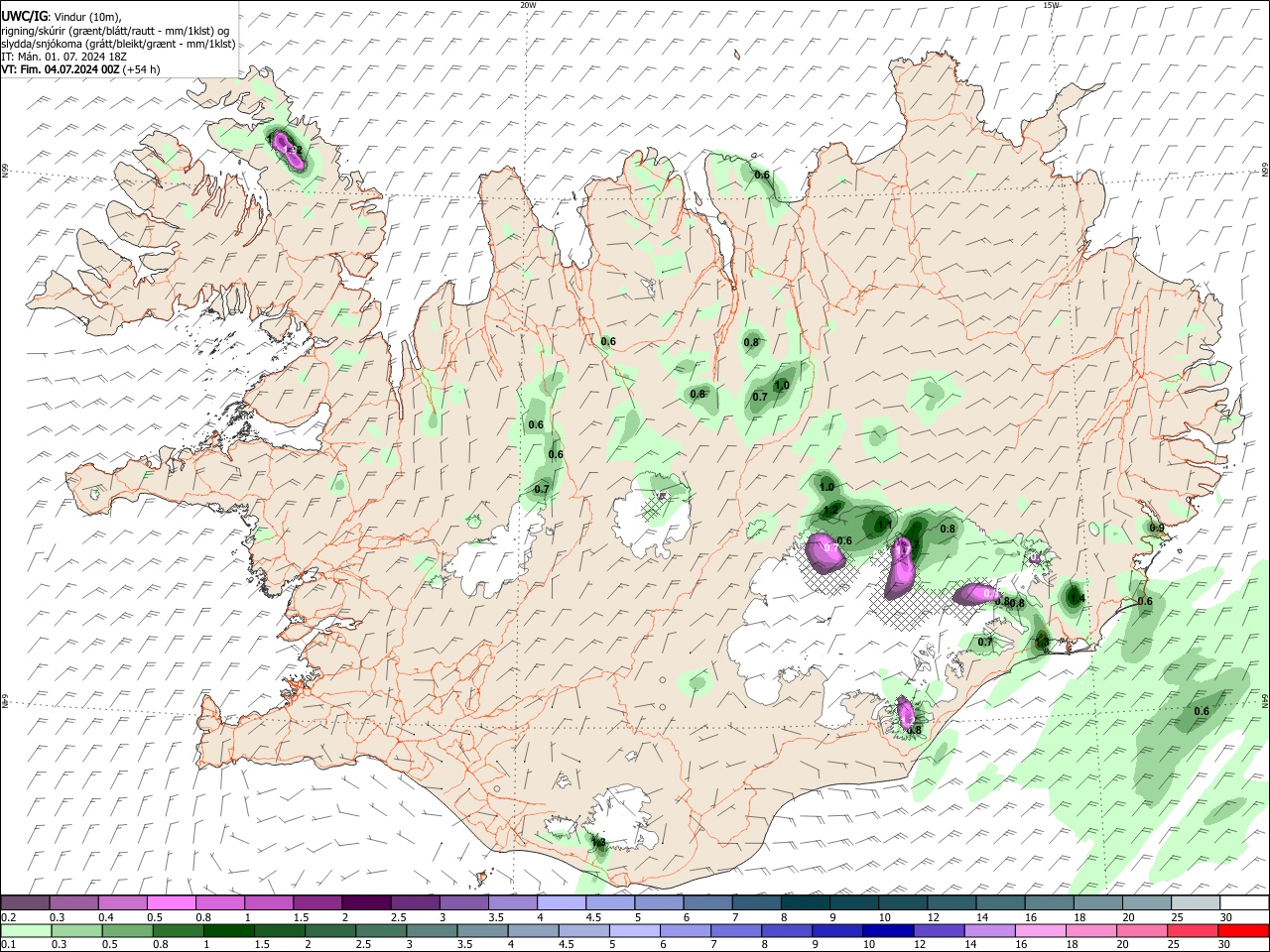1270x952 pixels.
Task: Select the upper legend swatch starting at 0.3
Action: tap(73, 902)
